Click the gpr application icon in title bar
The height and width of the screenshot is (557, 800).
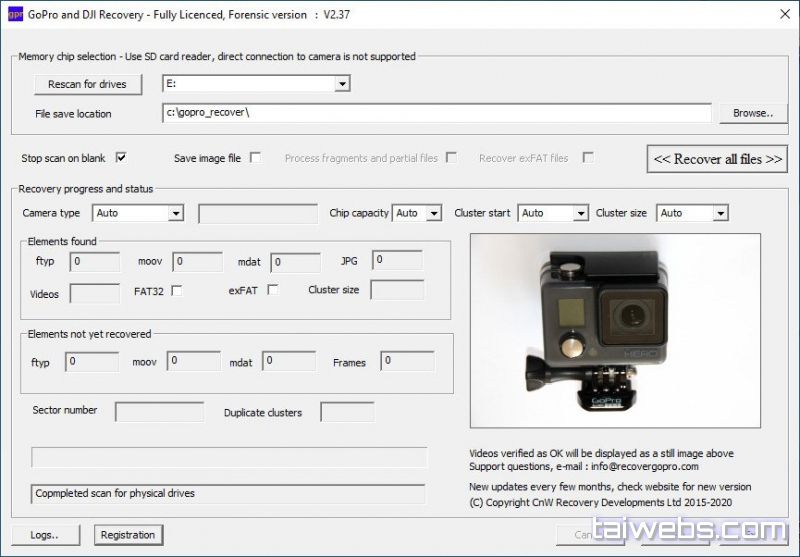click(x=13, y=15)
